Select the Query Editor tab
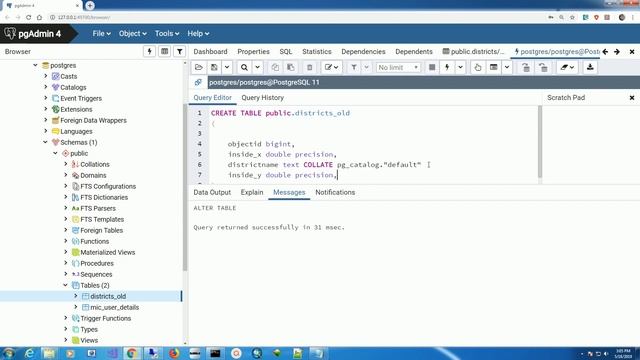This screenshot has width=640, height=360. (x=212, y=98)
